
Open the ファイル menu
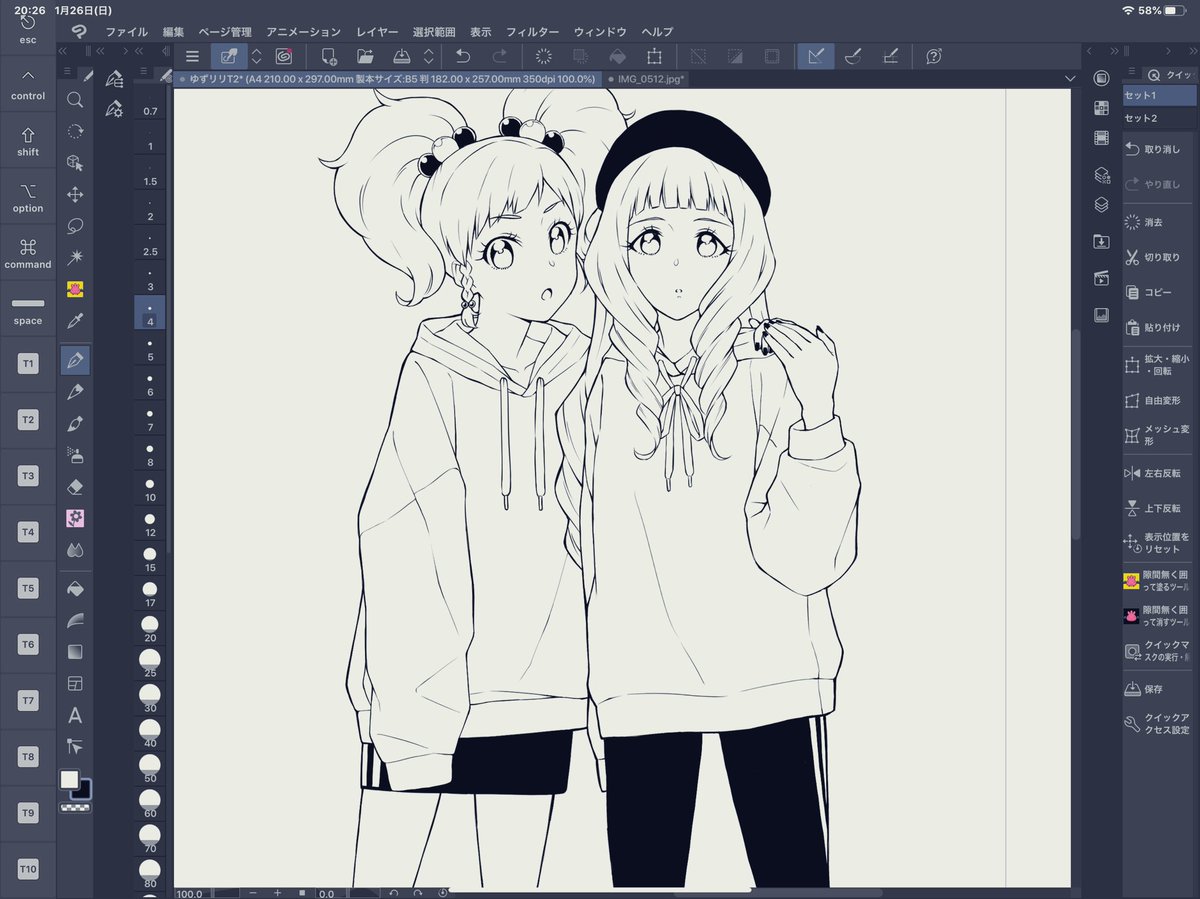pyautogui.click(x=126, y=32)
